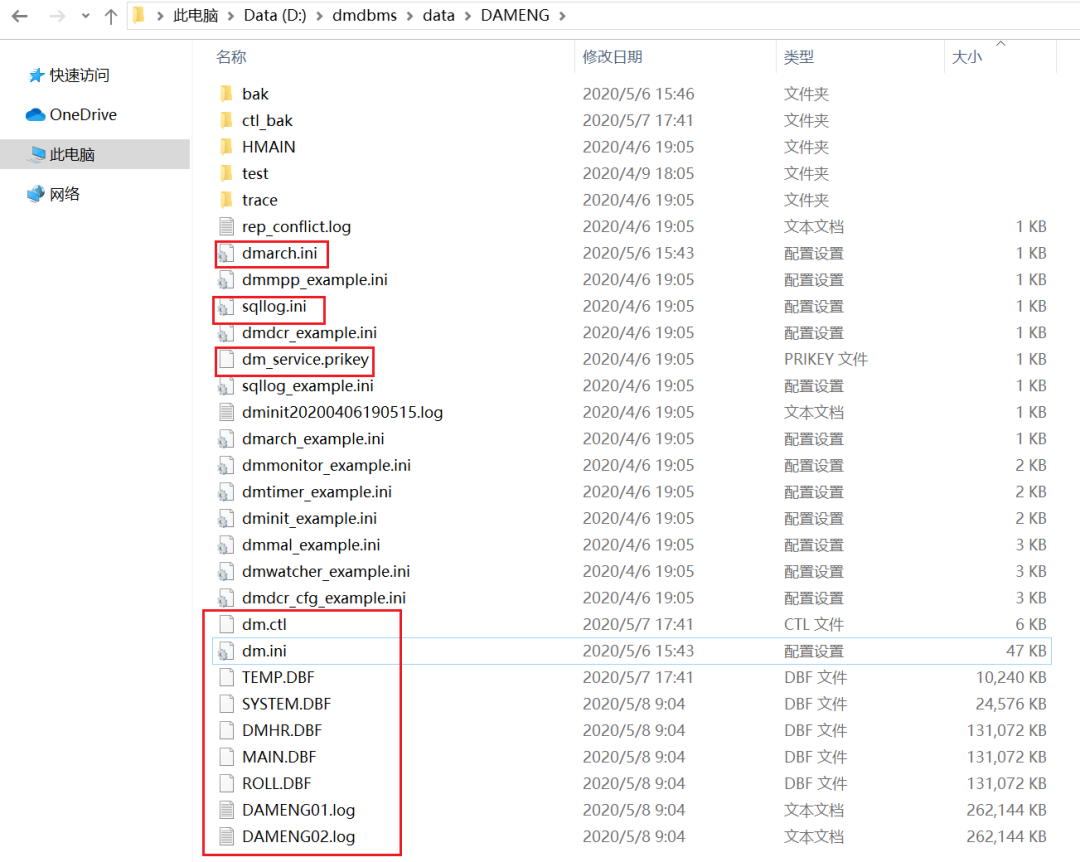Select 此电脑 in navigation pane
The image size is (1080, 862).
coord(95,154)
